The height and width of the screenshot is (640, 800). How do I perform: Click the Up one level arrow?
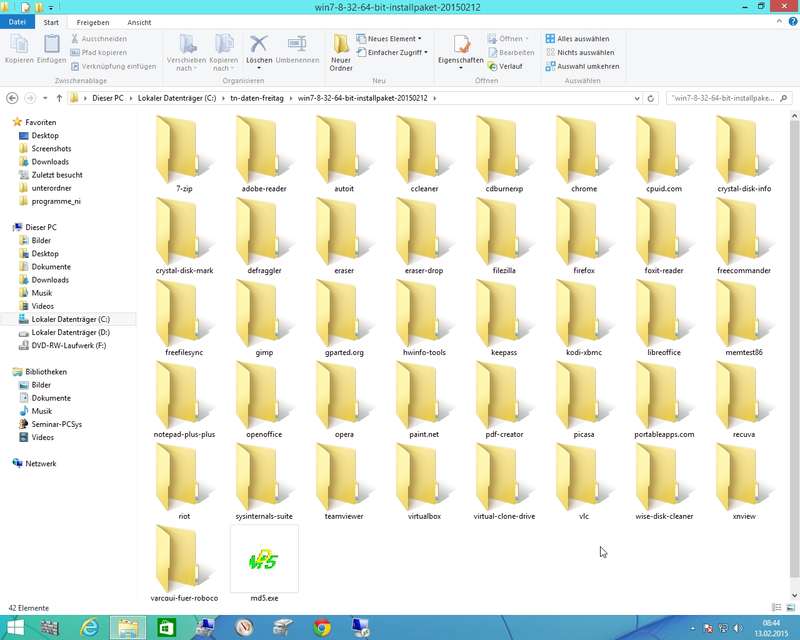pos(59,99)
